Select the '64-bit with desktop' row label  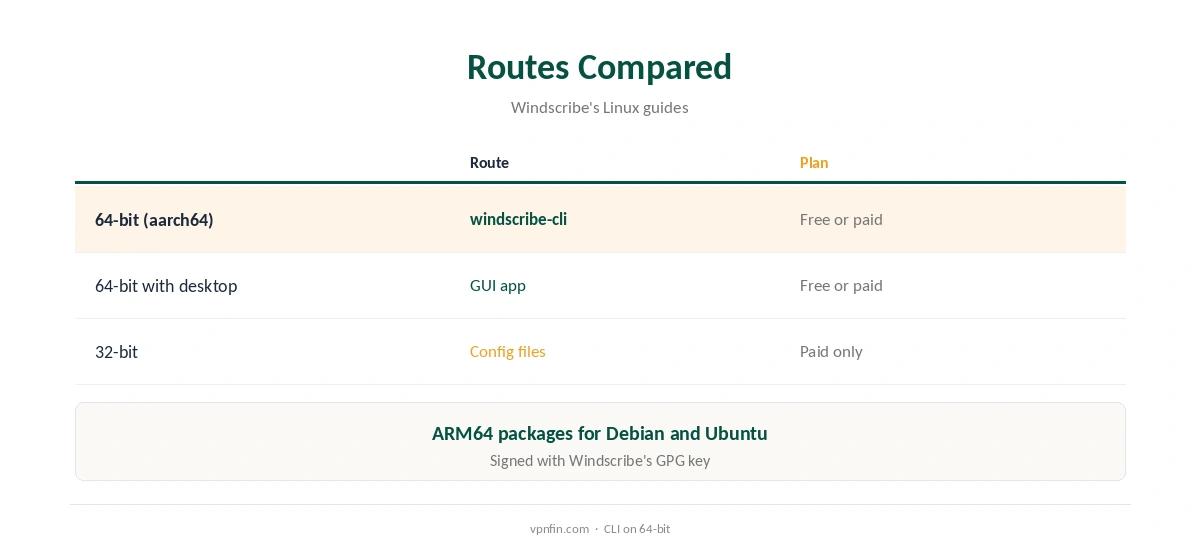(166, 286)
